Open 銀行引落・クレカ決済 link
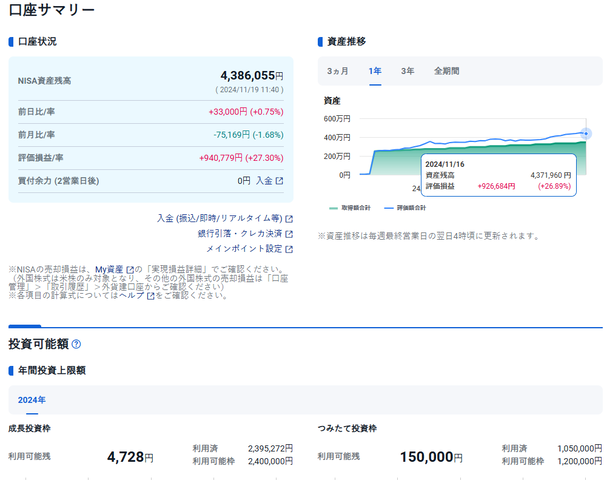The width and height of the screenshot is (604, 480). (x=240, y=233)
